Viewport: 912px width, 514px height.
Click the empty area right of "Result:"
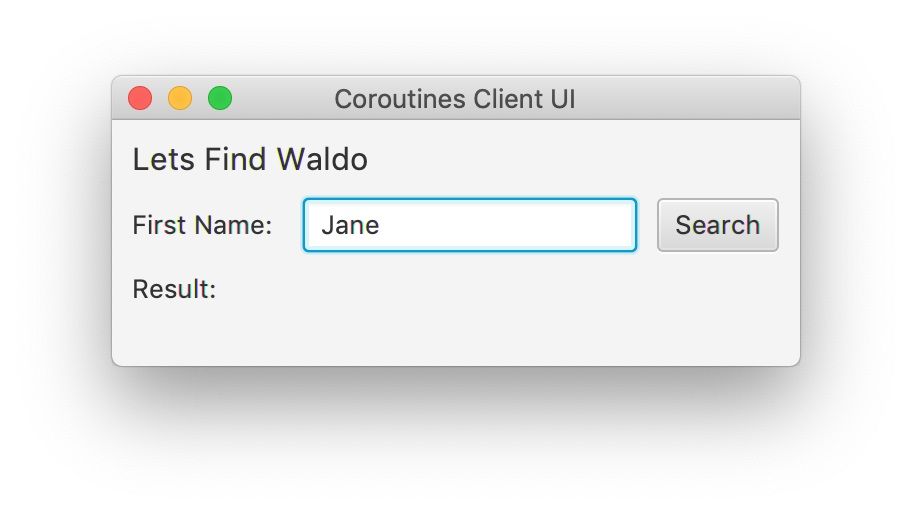pos(450,290)
